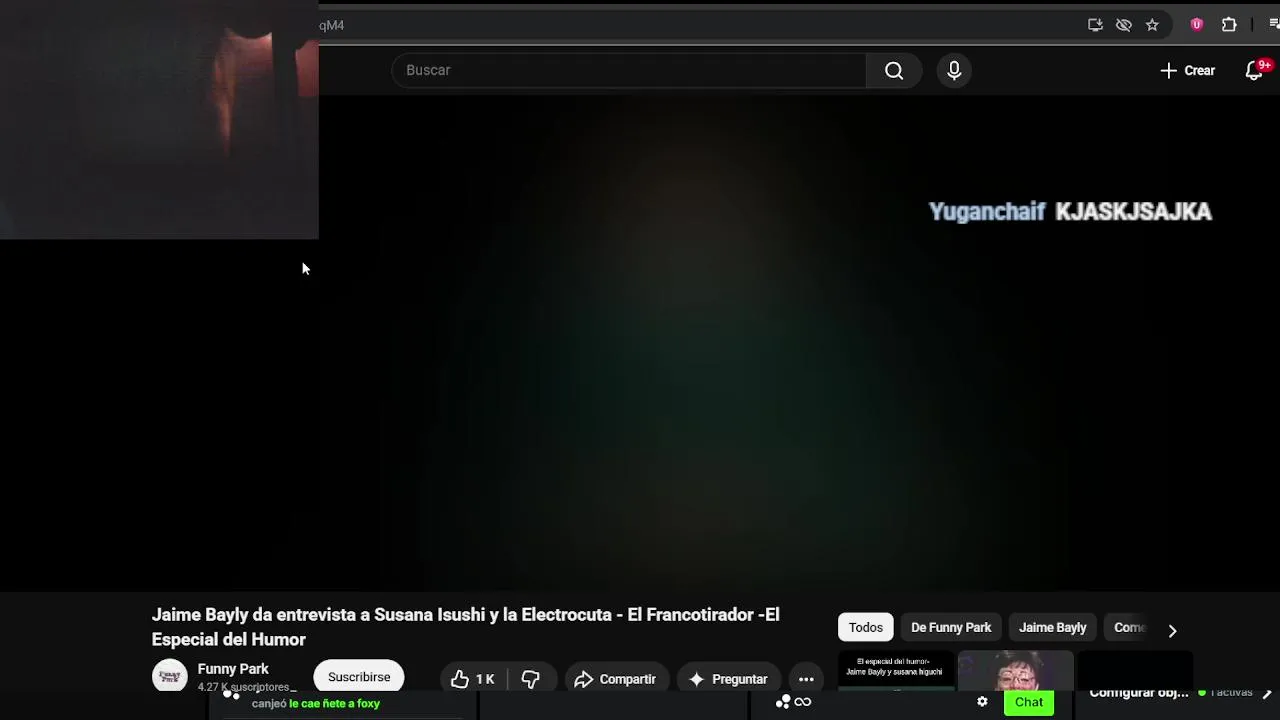Bookmark this page with star icon

1152,25
